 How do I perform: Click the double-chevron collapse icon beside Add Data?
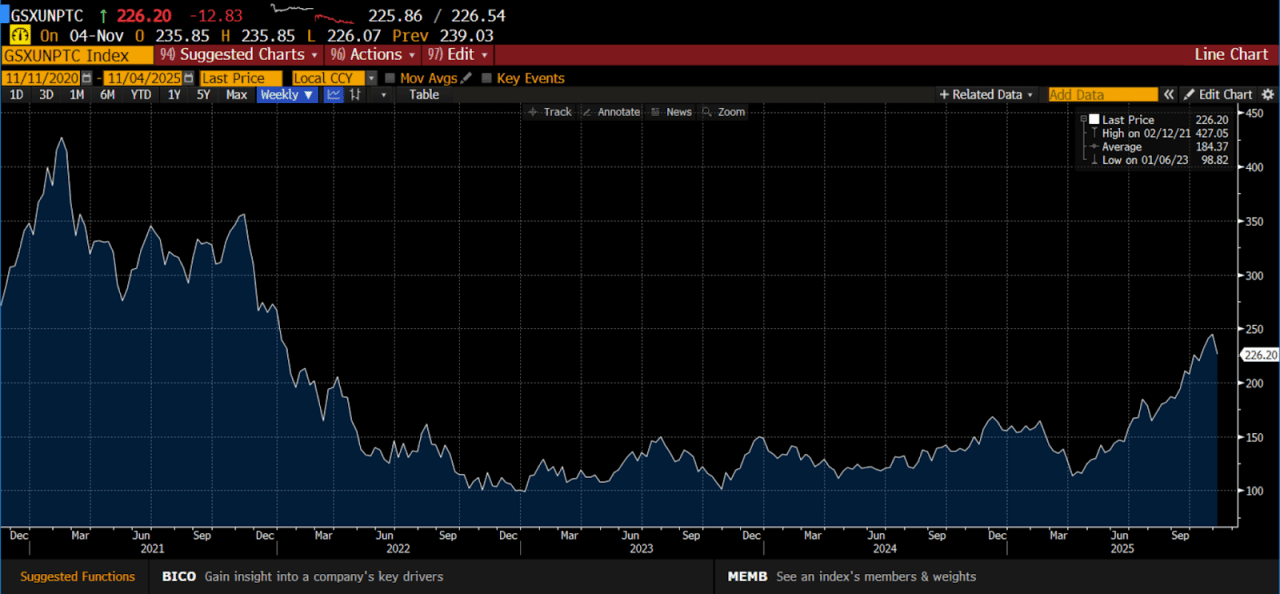pos(1167,95)
